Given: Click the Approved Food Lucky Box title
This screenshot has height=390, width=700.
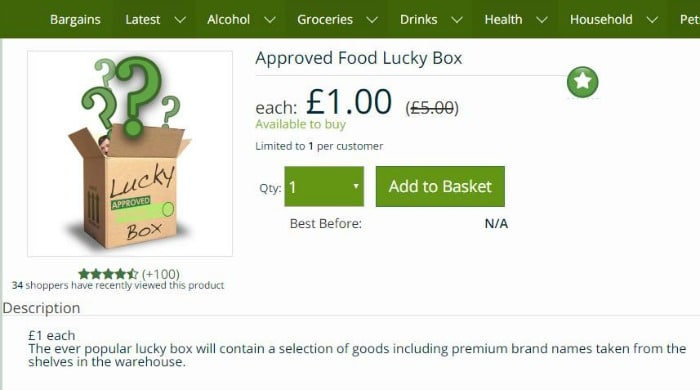Looking at the screenshot, I should (x=358, y=58).
